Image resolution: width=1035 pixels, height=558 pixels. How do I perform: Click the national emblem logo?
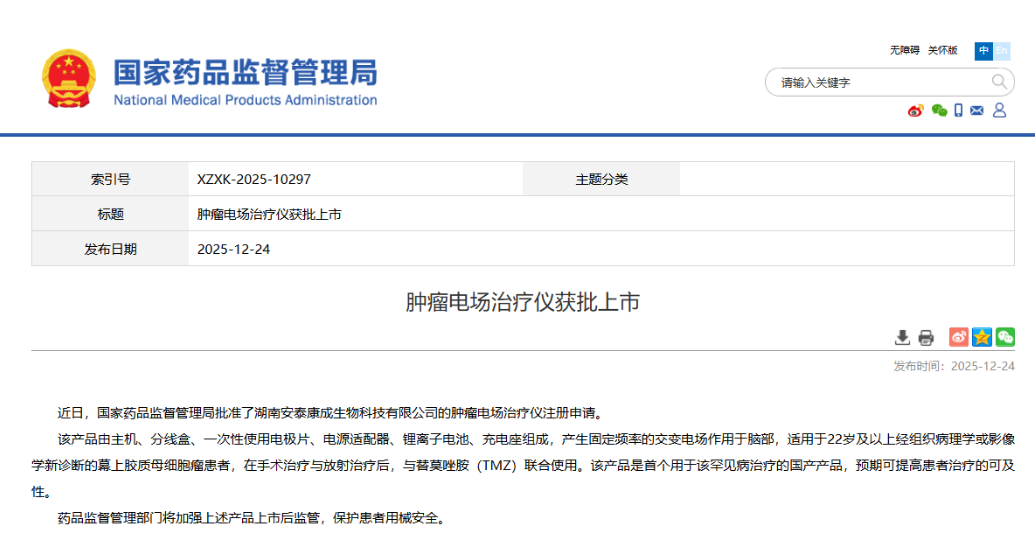coord(69,79)
